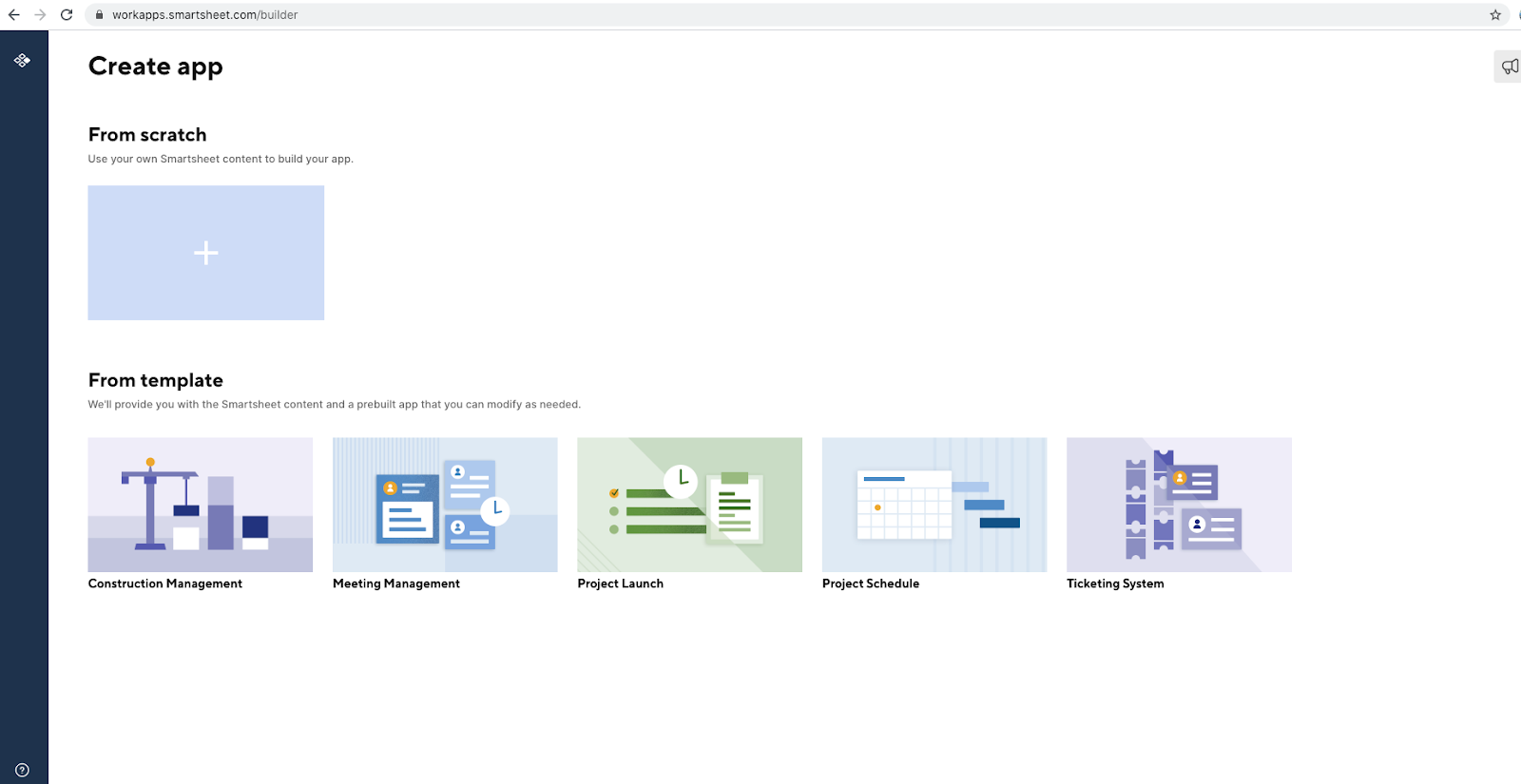This screenshot has width=1521, height=784.
Task: Select the Project Schedule template thumbnail
Action: pos(934,505)
